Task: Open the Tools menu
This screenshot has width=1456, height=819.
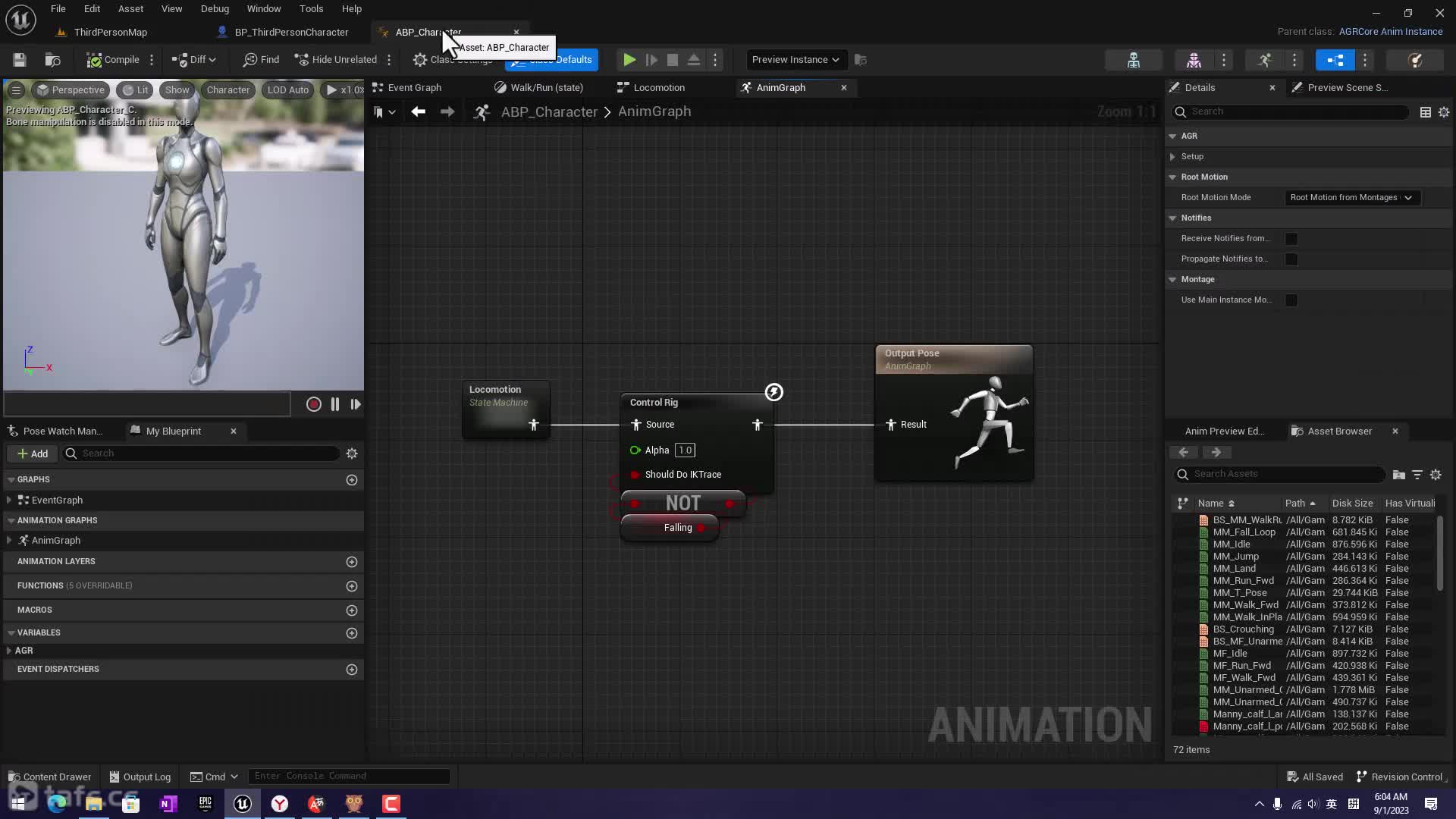Action: [x=311, y=9]
